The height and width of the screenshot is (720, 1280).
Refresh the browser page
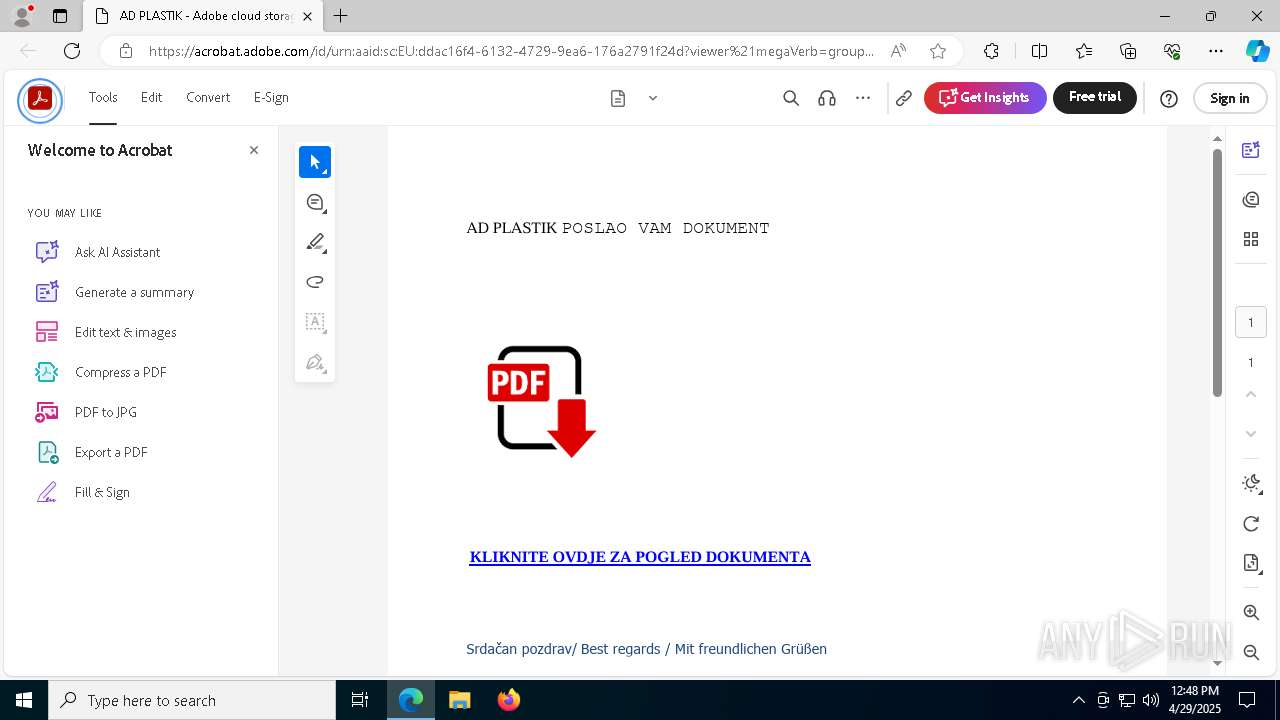pos(72,51)
